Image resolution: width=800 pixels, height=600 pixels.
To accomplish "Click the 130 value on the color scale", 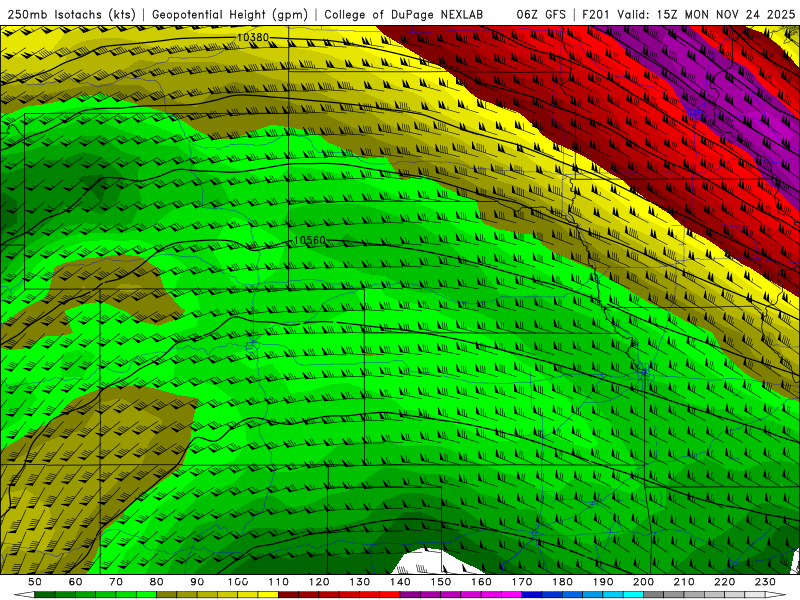I will click(360, 582).
